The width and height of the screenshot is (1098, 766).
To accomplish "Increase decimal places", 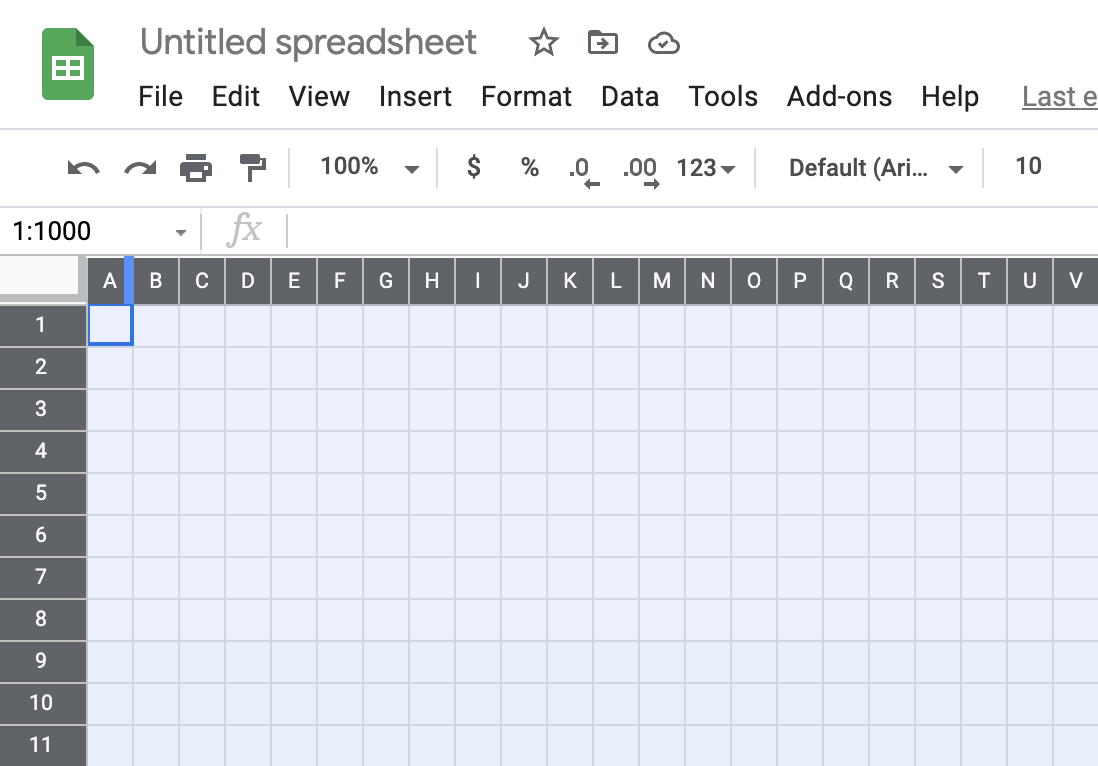I will [640, 167].
